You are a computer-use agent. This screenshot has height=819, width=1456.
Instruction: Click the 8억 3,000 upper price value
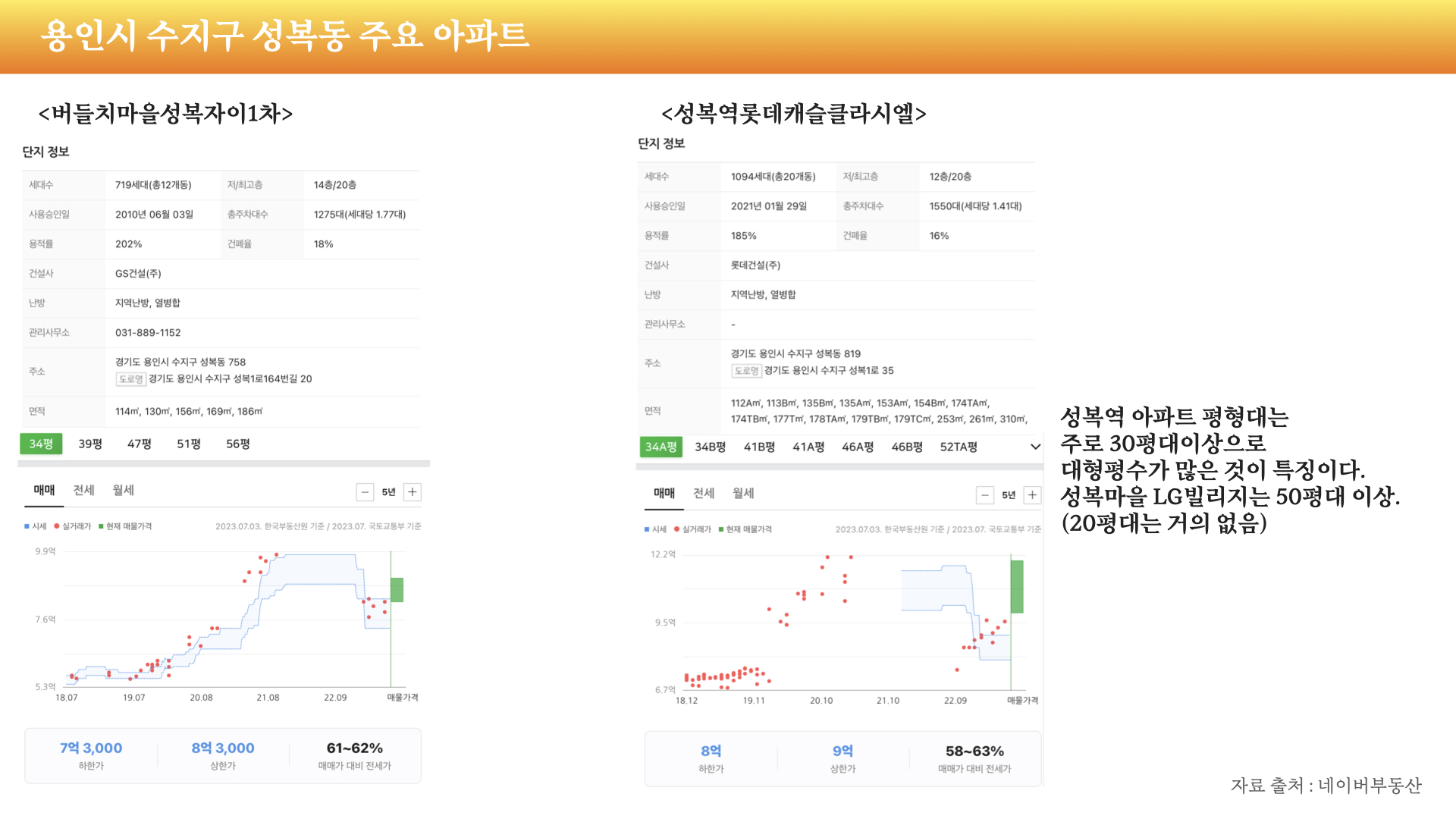coord(223,748)
